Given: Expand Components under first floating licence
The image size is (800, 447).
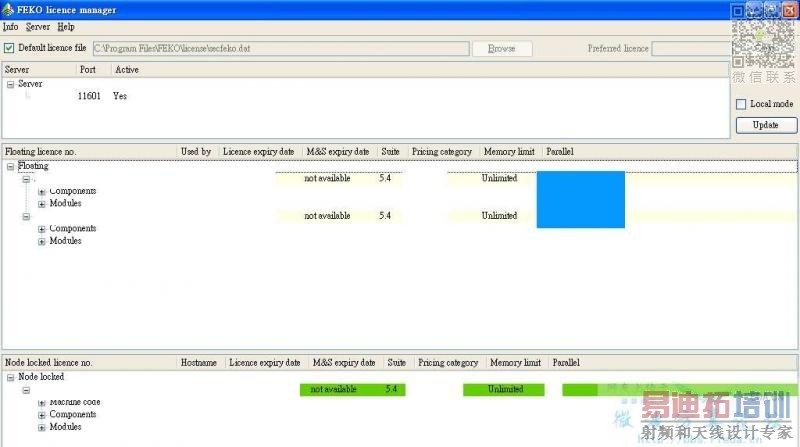Looking at the screenshot, I should (x=42, y=192).
